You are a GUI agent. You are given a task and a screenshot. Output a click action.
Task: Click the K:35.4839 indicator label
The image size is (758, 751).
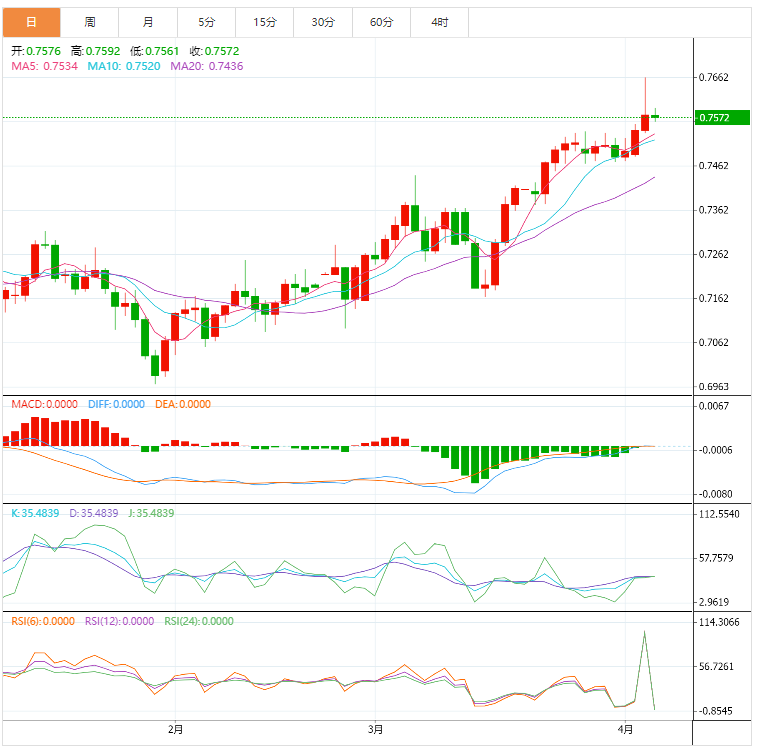pos(35,513)
